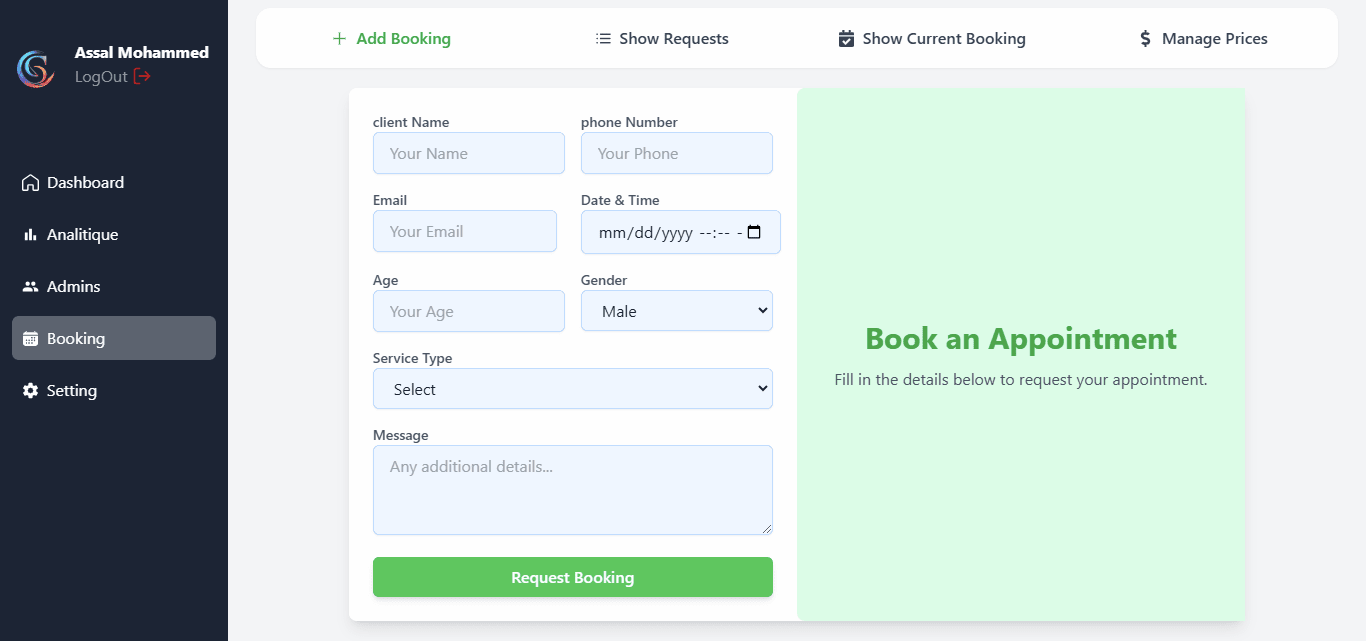Click the Admins people icon

(30, 287)
